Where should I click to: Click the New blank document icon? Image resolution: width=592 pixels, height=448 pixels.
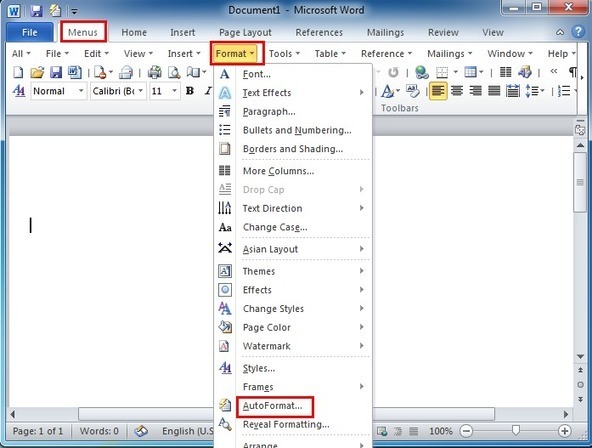point(18,72)
